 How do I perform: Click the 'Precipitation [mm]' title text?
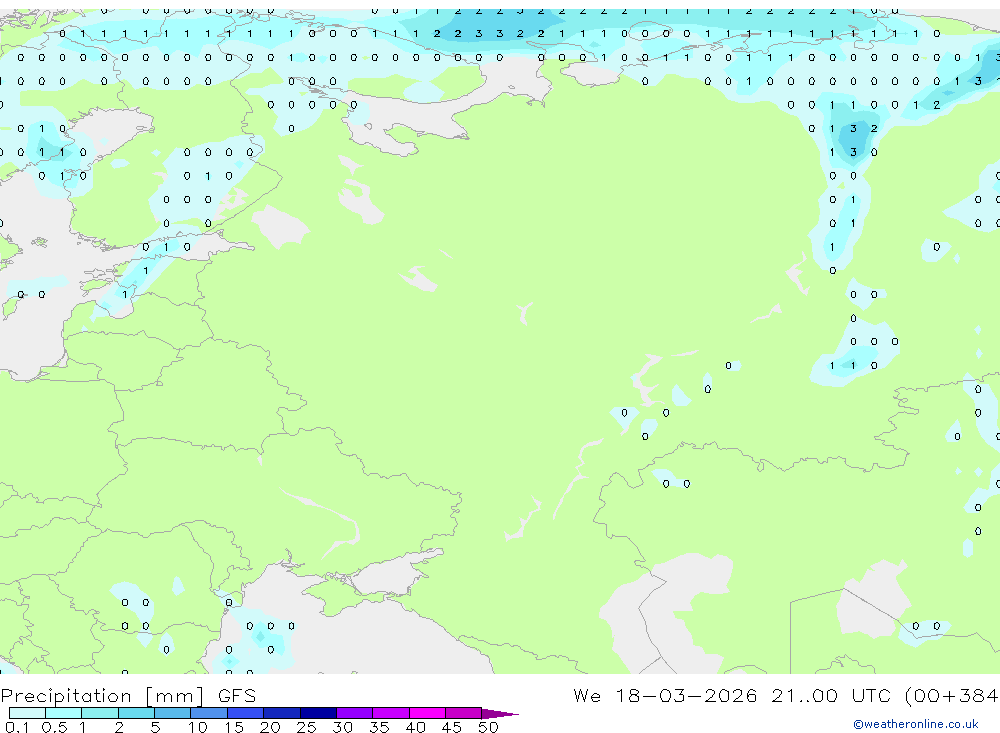click(x=103, y=696)
